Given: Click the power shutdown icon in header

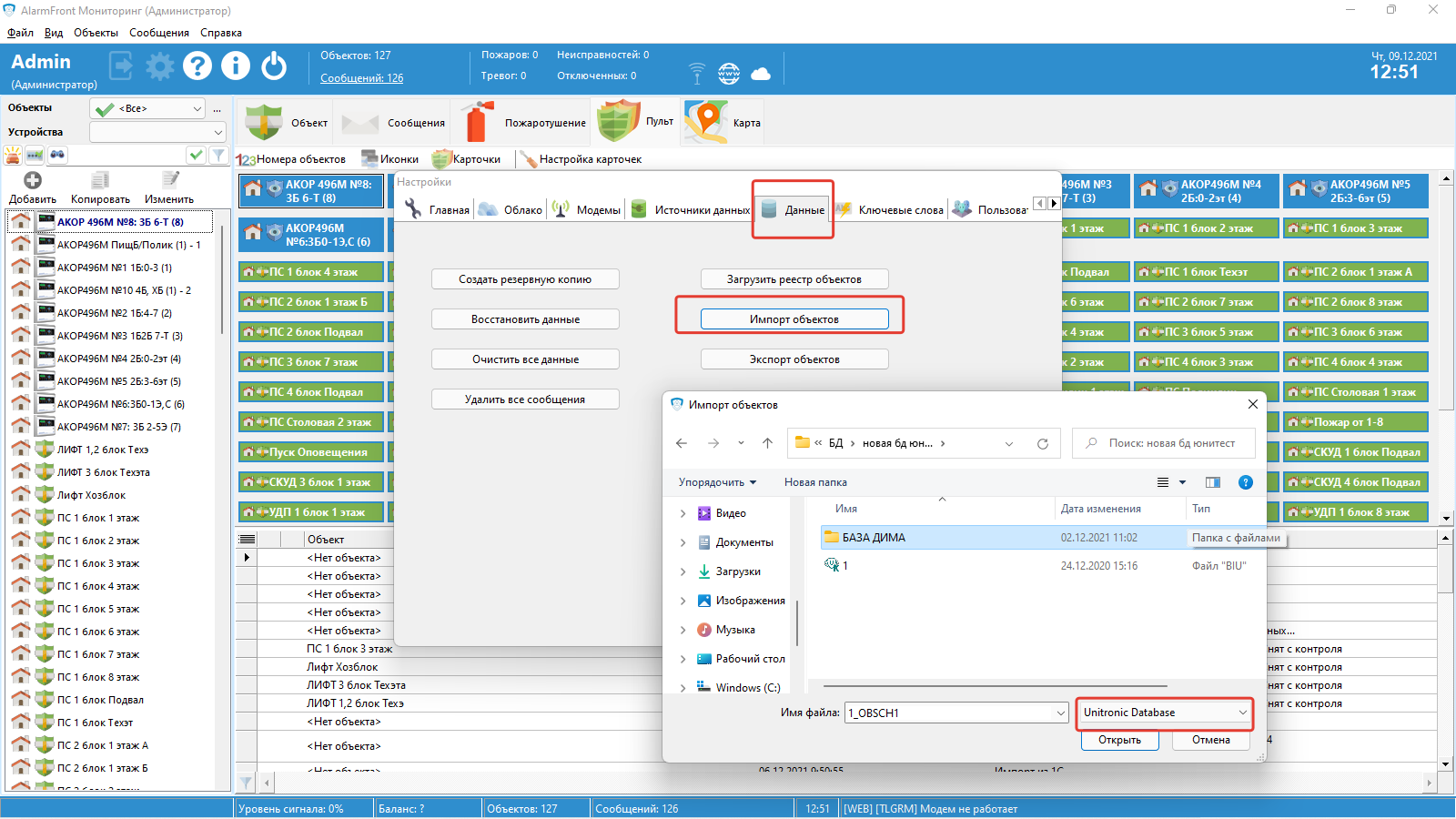Looking at the screenshot, I should point(274,66).
